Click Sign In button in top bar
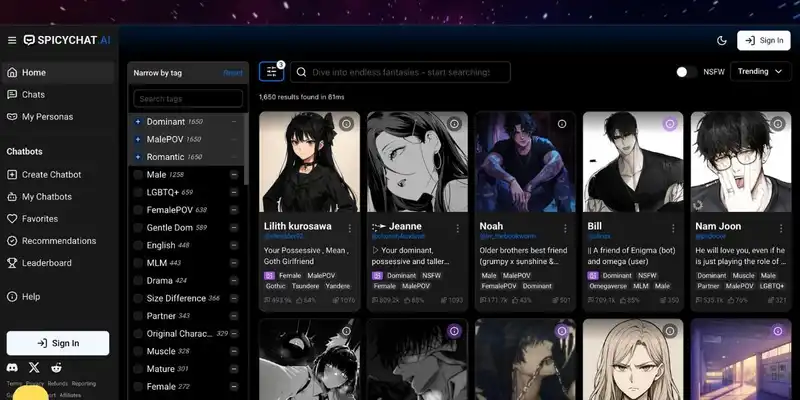 click(764, 40)
